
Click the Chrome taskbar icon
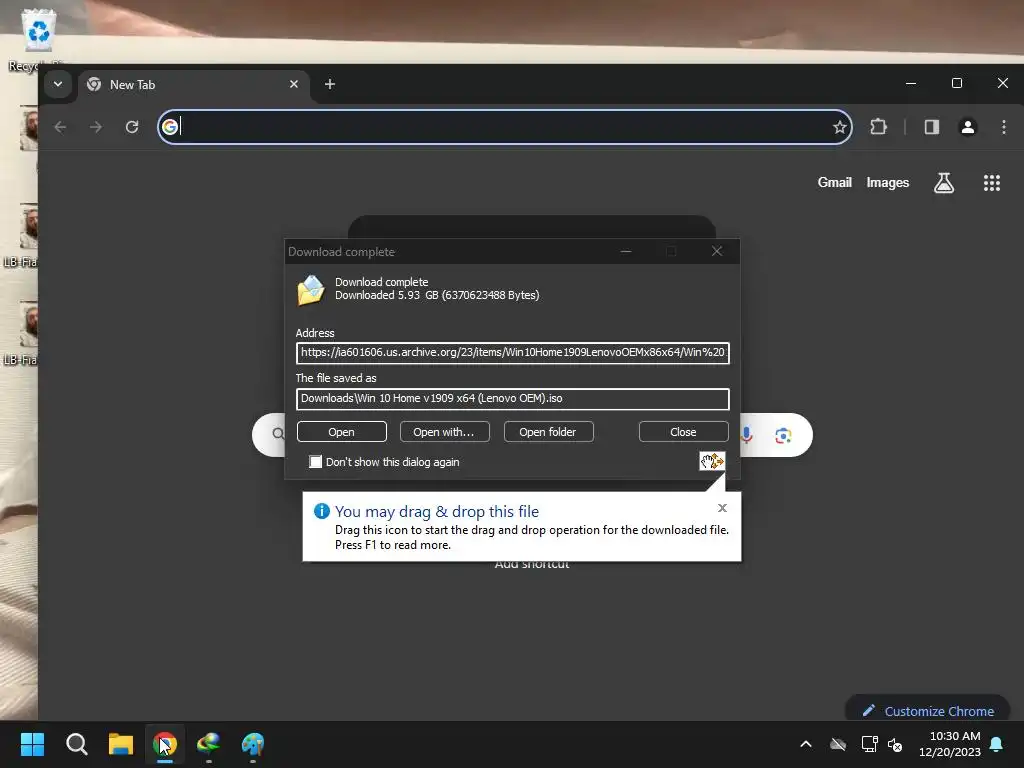tap(165, 744)
